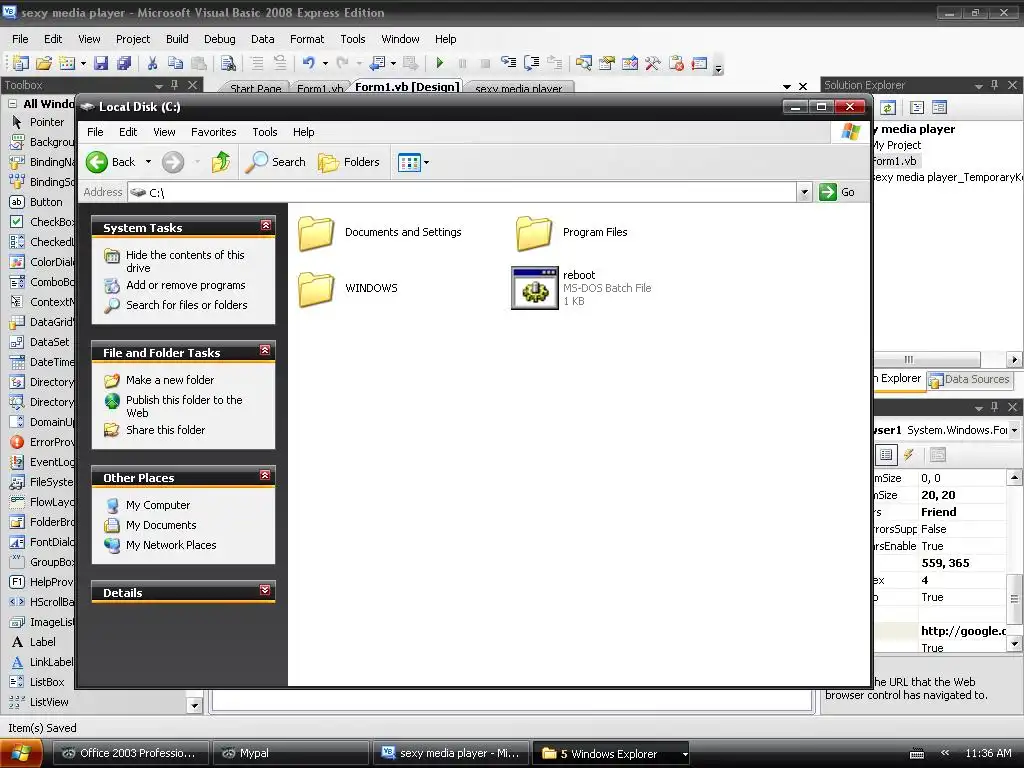Open Windows Explorer taskbar group
The width and height of the screenshot is (1024, 768).
(x=612, y=754)
